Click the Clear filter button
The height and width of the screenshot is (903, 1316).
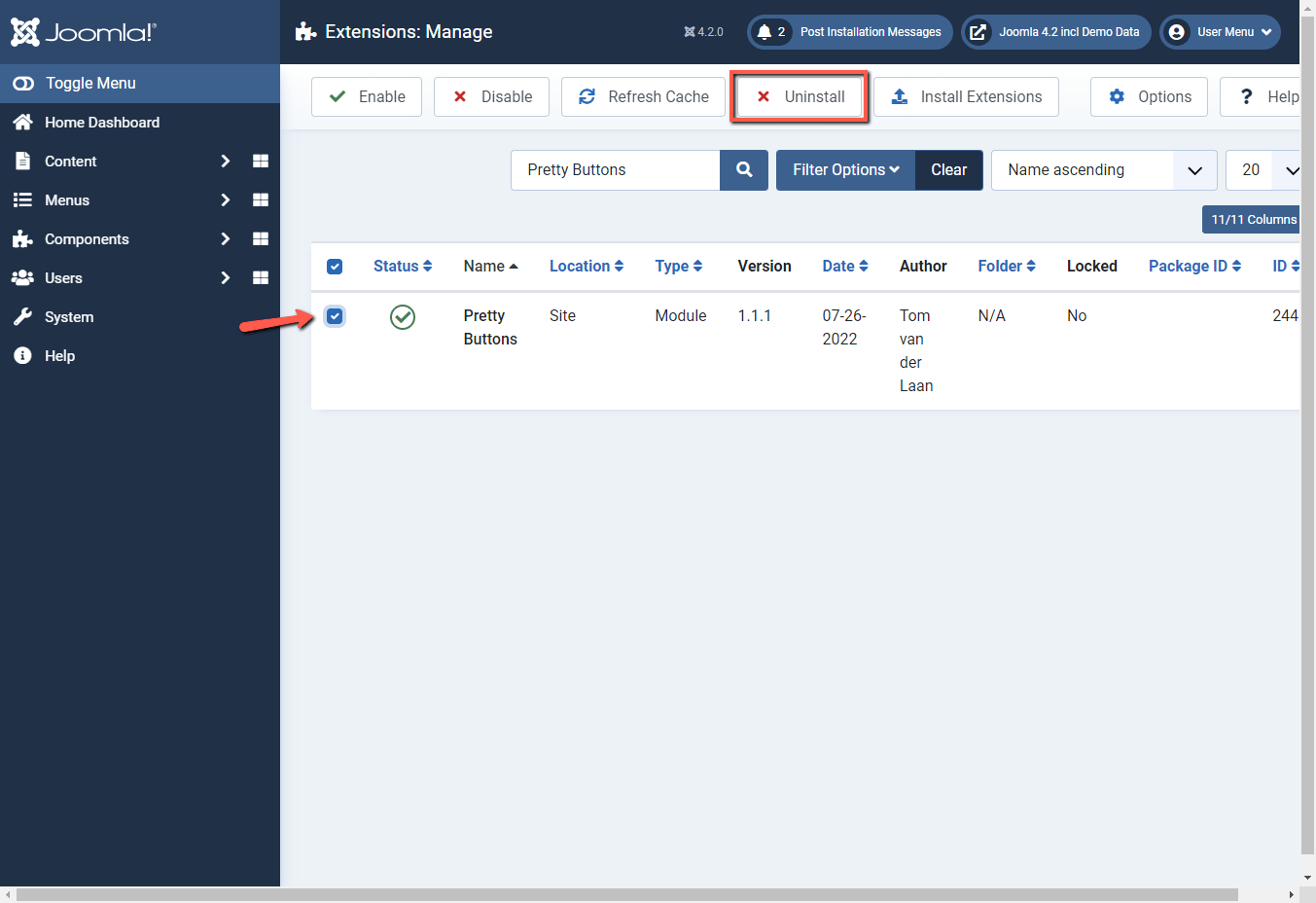point(948,169)
